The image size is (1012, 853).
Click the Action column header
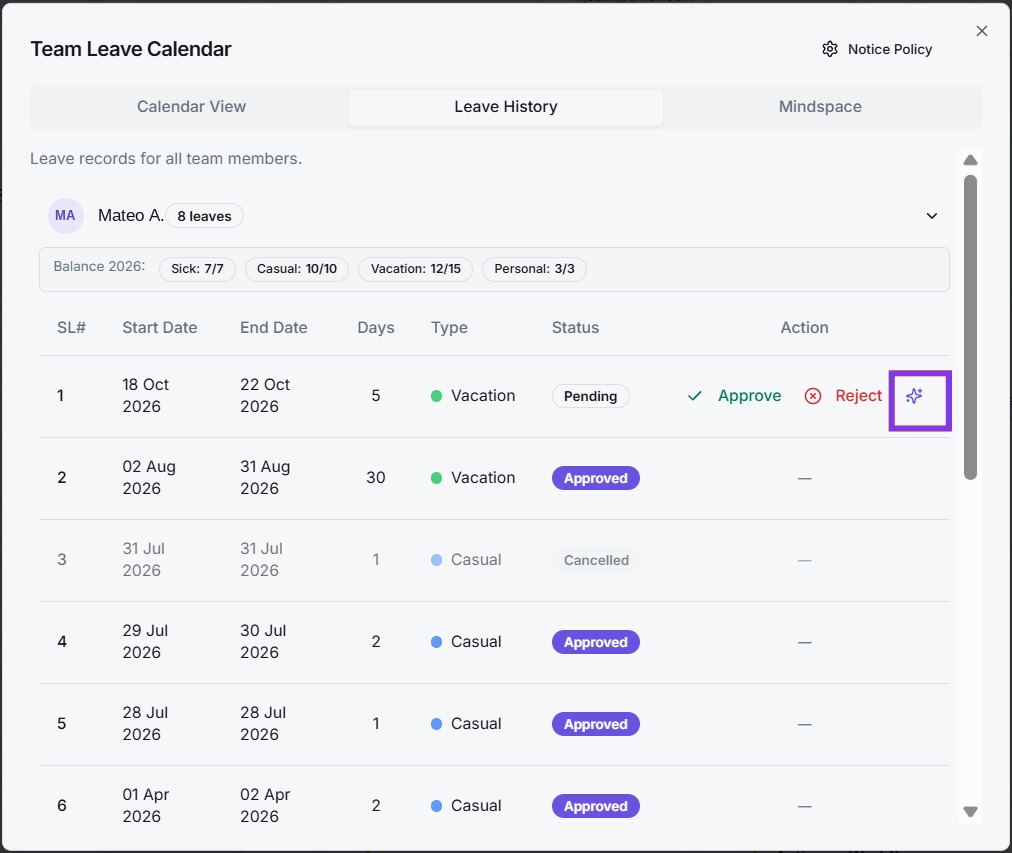(804, 327)
